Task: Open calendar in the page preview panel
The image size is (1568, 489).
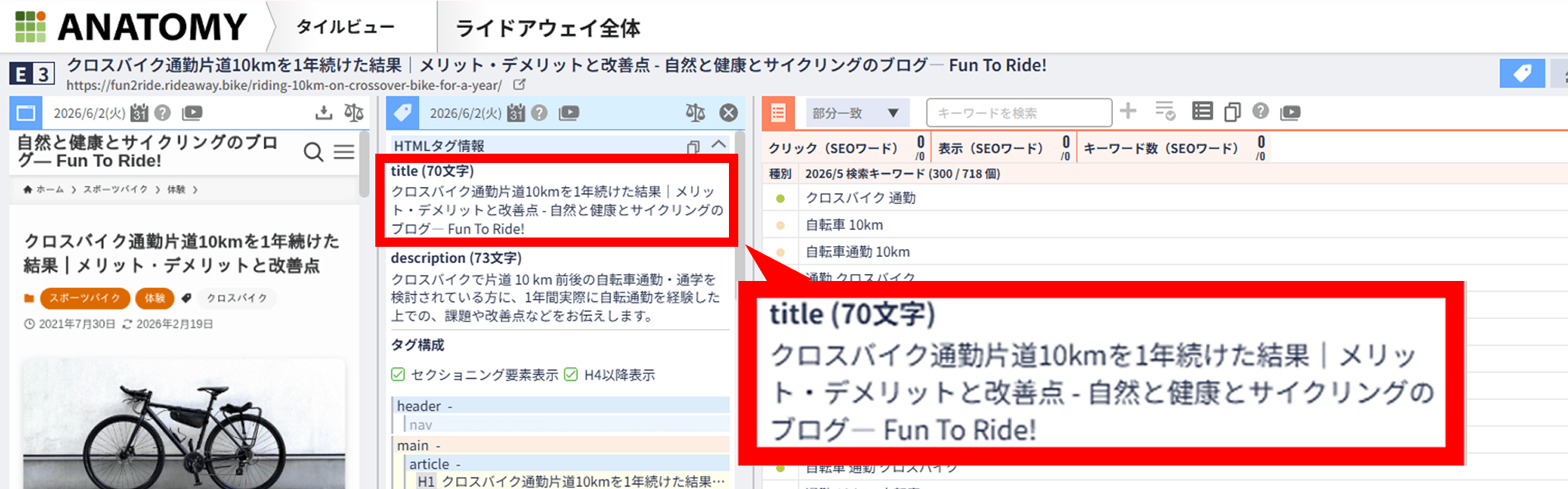Action: click(x=140, y=113)
